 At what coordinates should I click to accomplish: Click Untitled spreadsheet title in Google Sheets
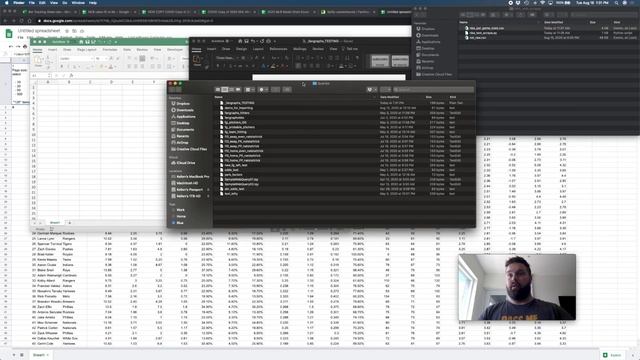coord(39,31)
